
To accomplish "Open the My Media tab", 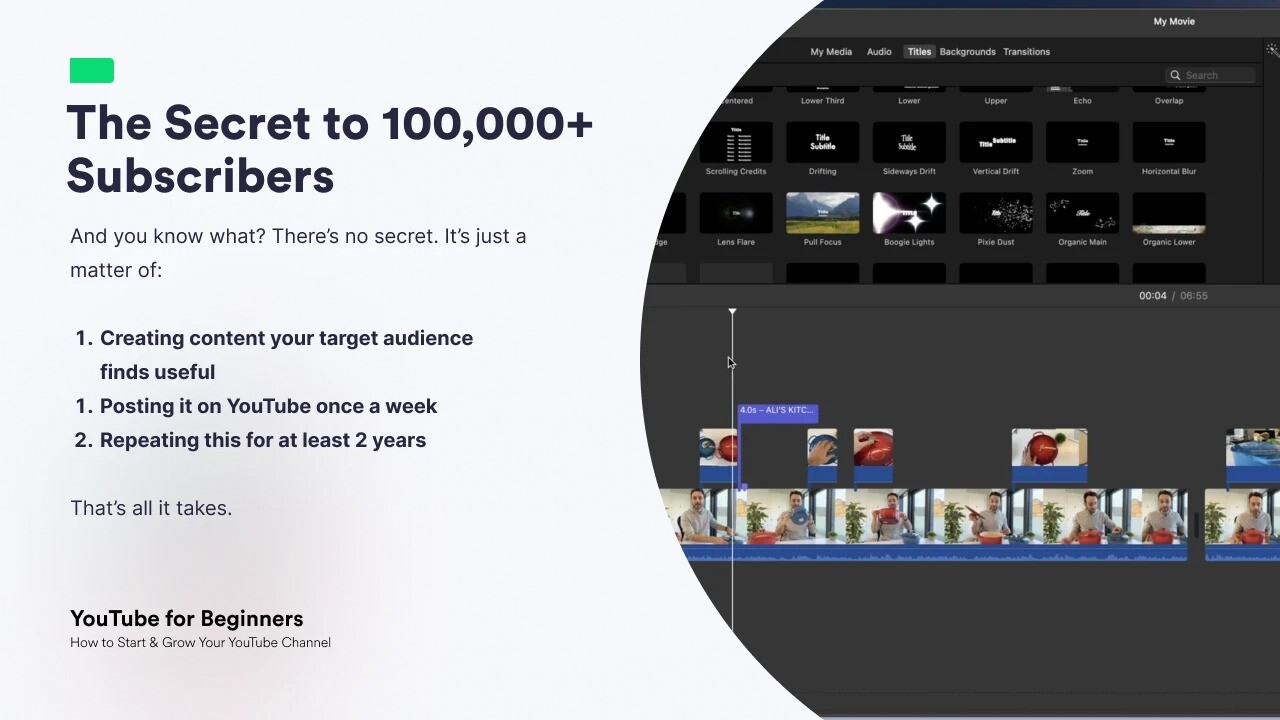I will tap(831, 52).
